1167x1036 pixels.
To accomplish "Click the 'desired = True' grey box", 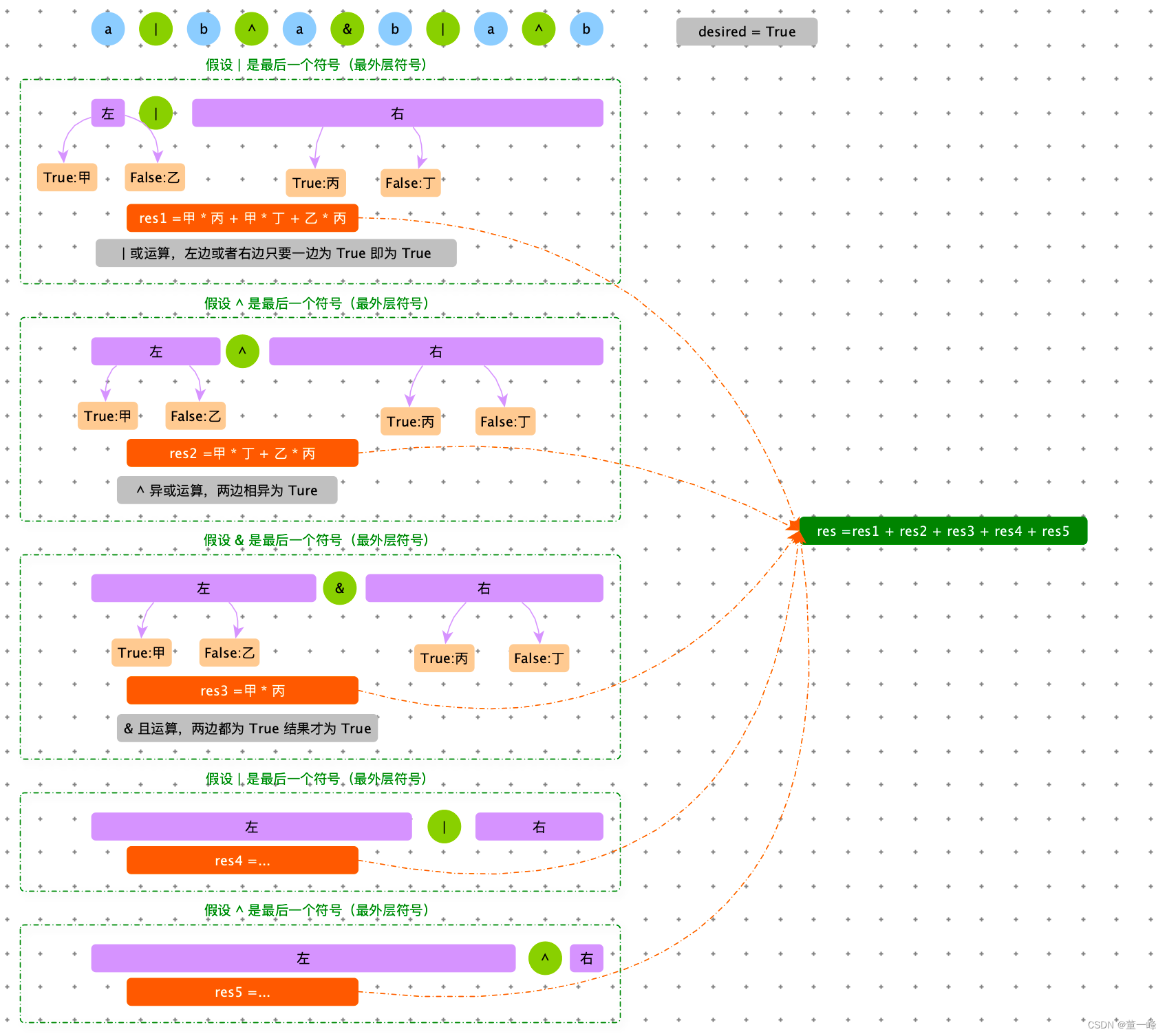I will click(747, 32).
